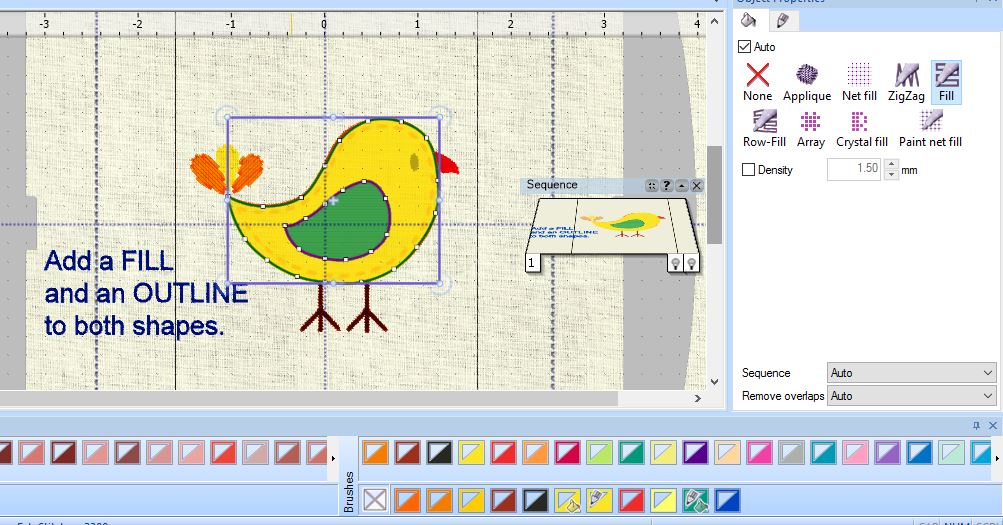The image size is (1003, 525).
Task: Open the Remove overlaps dropdown
Action: [x=911, y=396]
